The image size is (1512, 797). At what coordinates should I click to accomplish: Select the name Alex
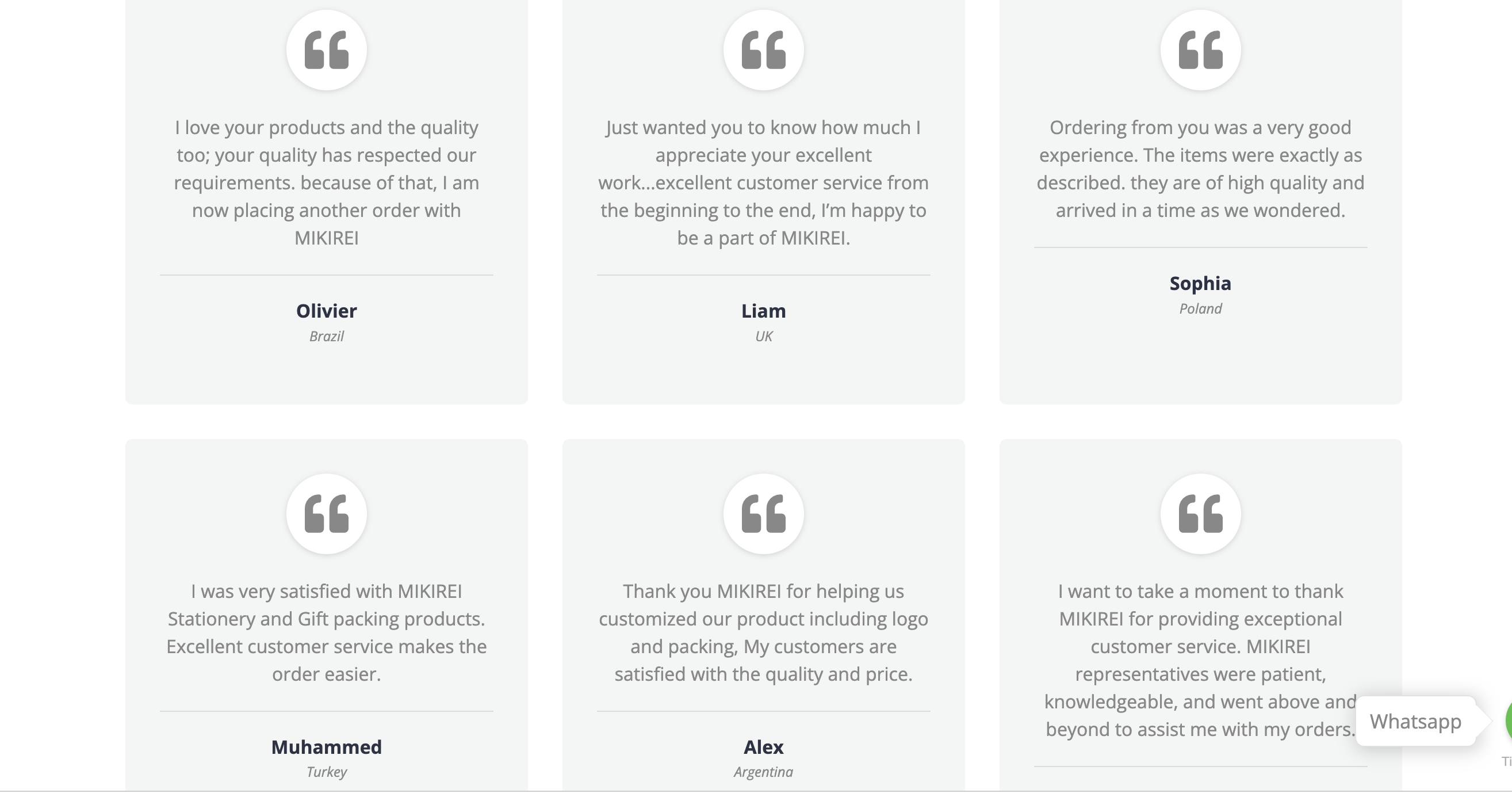pyautogui.click(x=763, y=747)
